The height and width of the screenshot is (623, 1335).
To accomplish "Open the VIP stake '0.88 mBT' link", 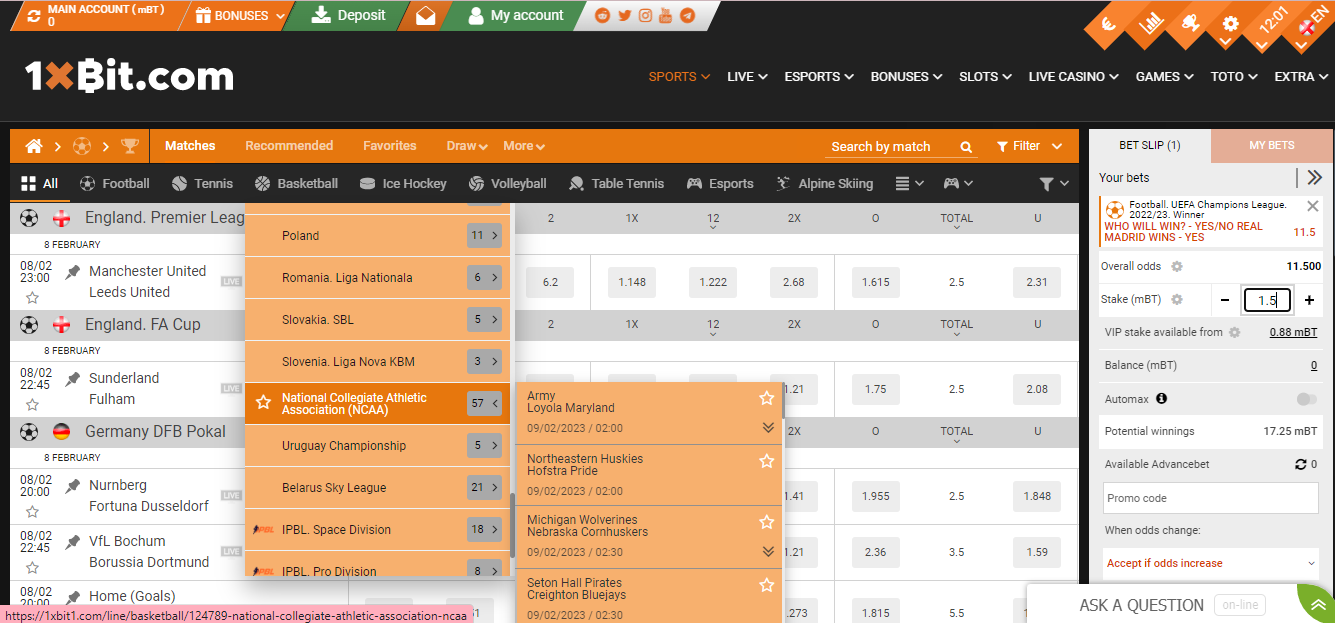I will pos(1293,331).
